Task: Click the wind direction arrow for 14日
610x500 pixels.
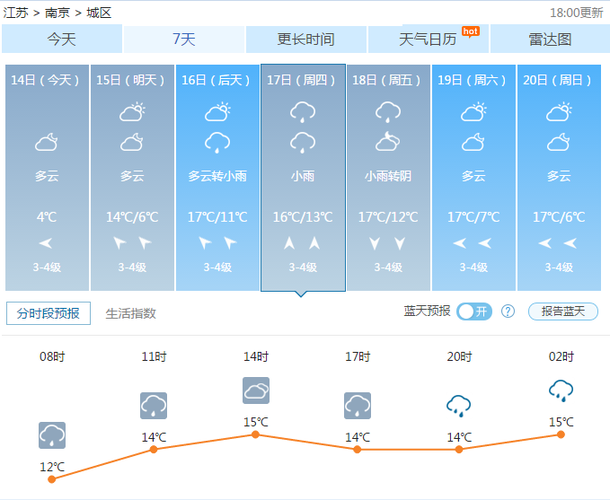Action: pyautogui.click(x=46, y=244)
